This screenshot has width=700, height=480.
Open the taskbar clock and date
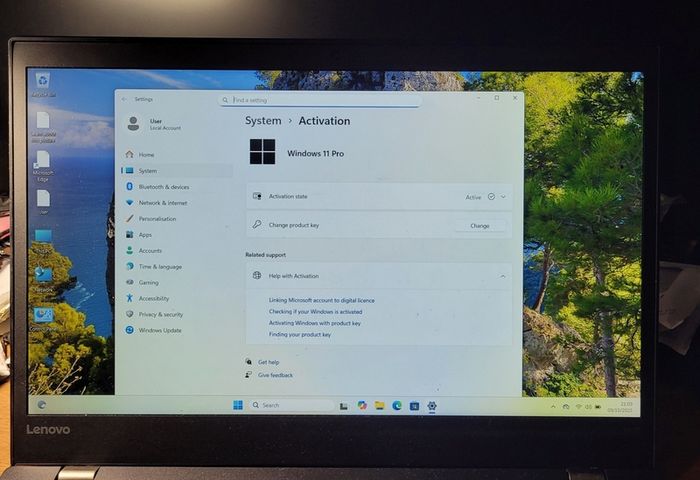(x=621, y=406)
